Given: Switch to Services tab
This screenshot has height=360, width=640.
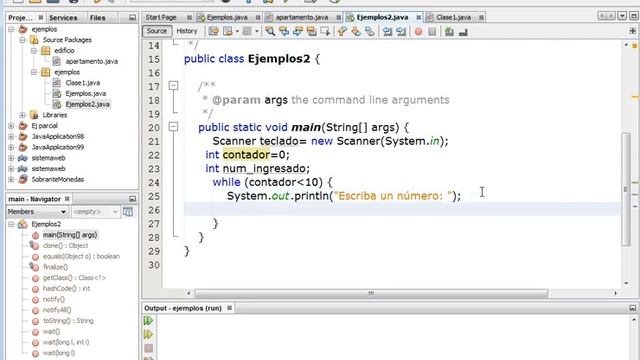Looking at the screenshot, I should click(63, 18).
